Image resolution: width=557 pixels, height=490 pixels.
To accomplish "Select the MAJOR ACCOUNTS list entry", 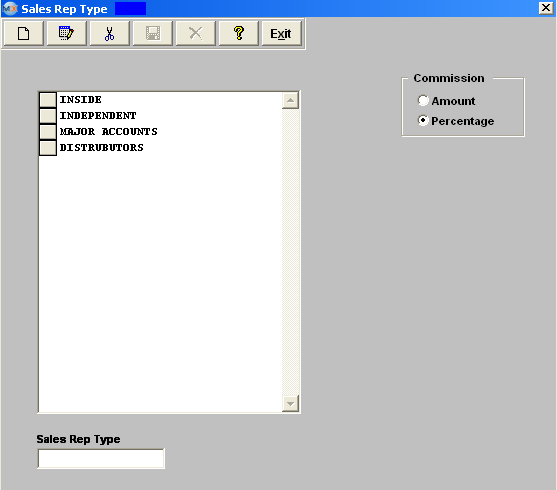I will pos(108,131).
